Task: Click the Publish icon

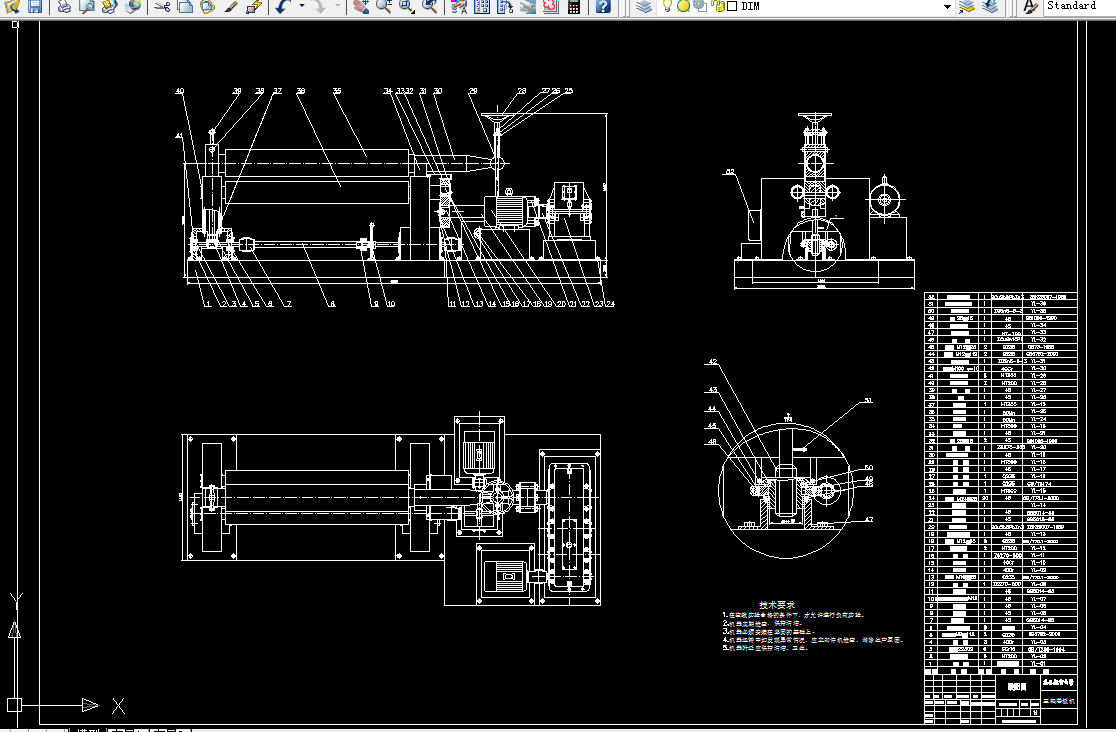Action: (x=110, y=6)
